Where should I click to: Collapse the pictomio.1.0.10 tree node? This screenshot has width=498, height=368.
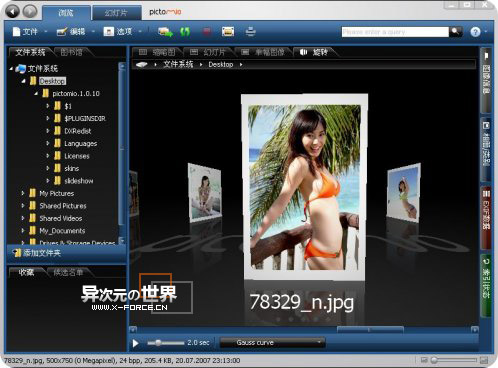(36, 94)
